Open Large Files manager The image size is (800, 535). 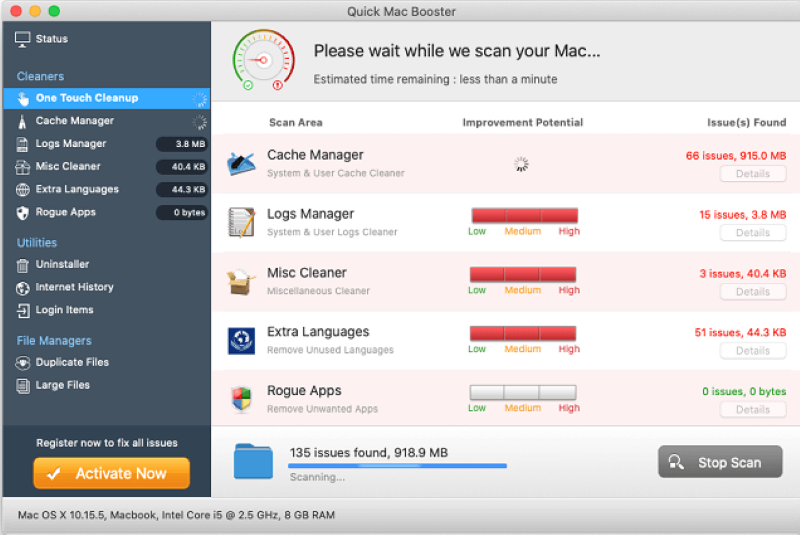[62, 385]
